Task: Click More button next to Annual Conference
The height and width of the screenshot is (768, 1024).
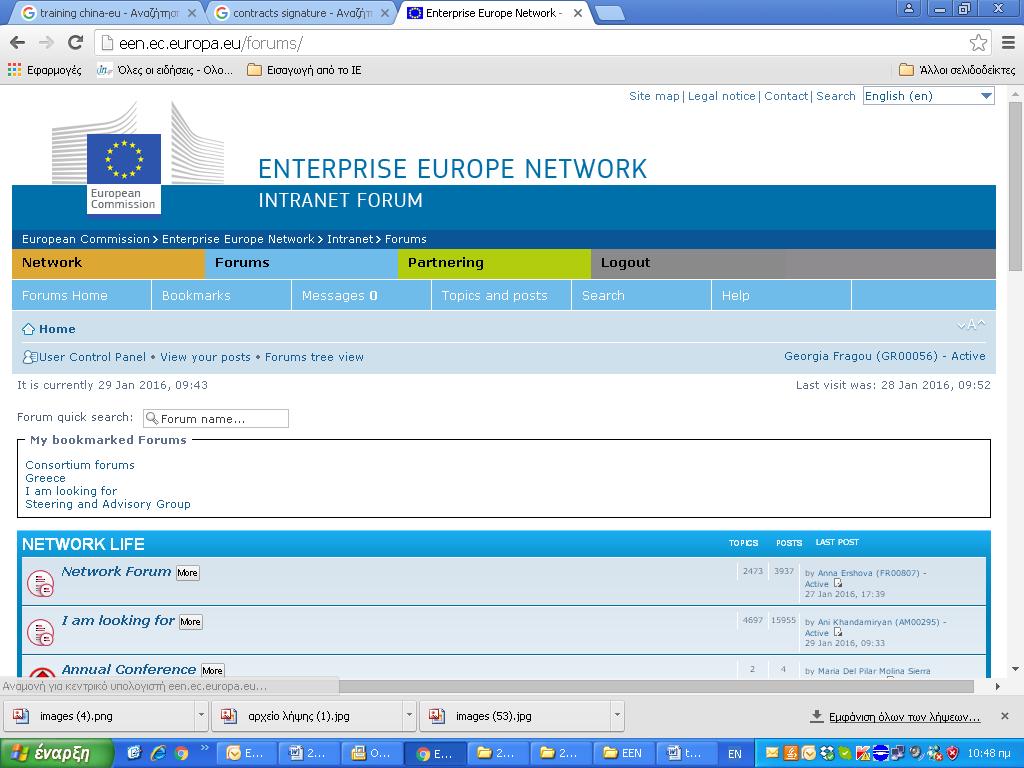Action: [x=212, y=670]
